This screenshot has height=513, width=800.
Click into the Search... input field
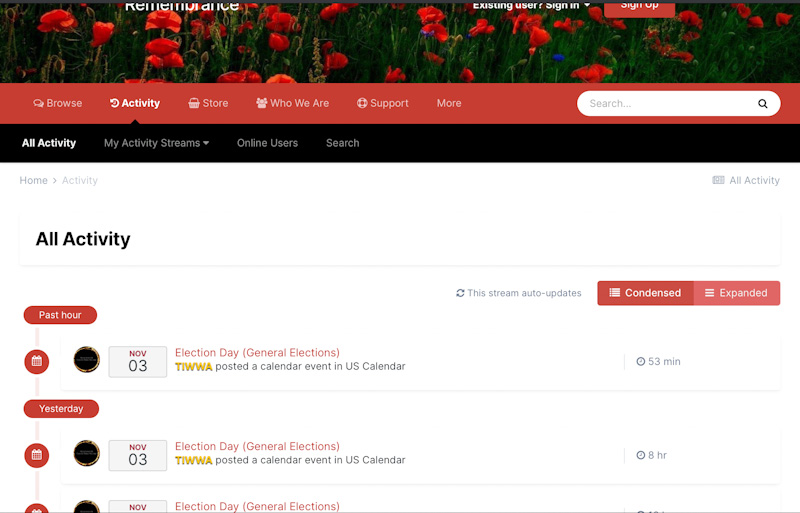click(x=666, y=104)
